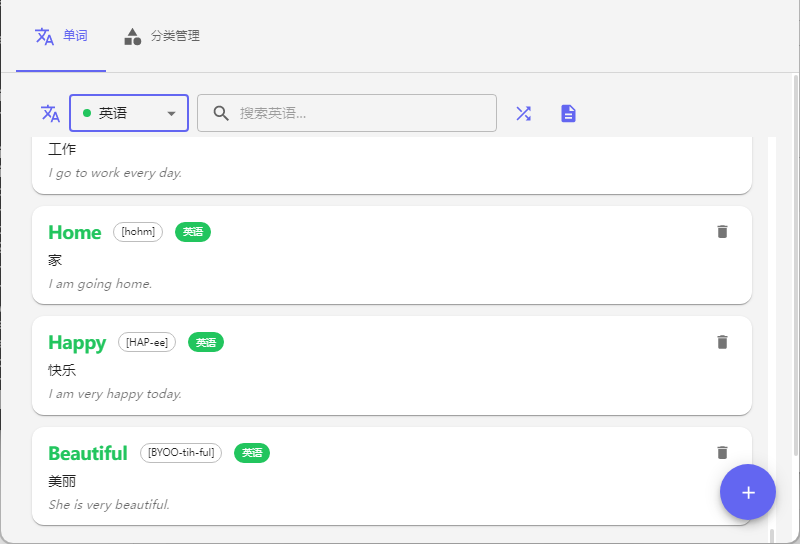Switch to the 单词 tab
The width and height of the screenshot is (800, 544).
pos(61,36)
